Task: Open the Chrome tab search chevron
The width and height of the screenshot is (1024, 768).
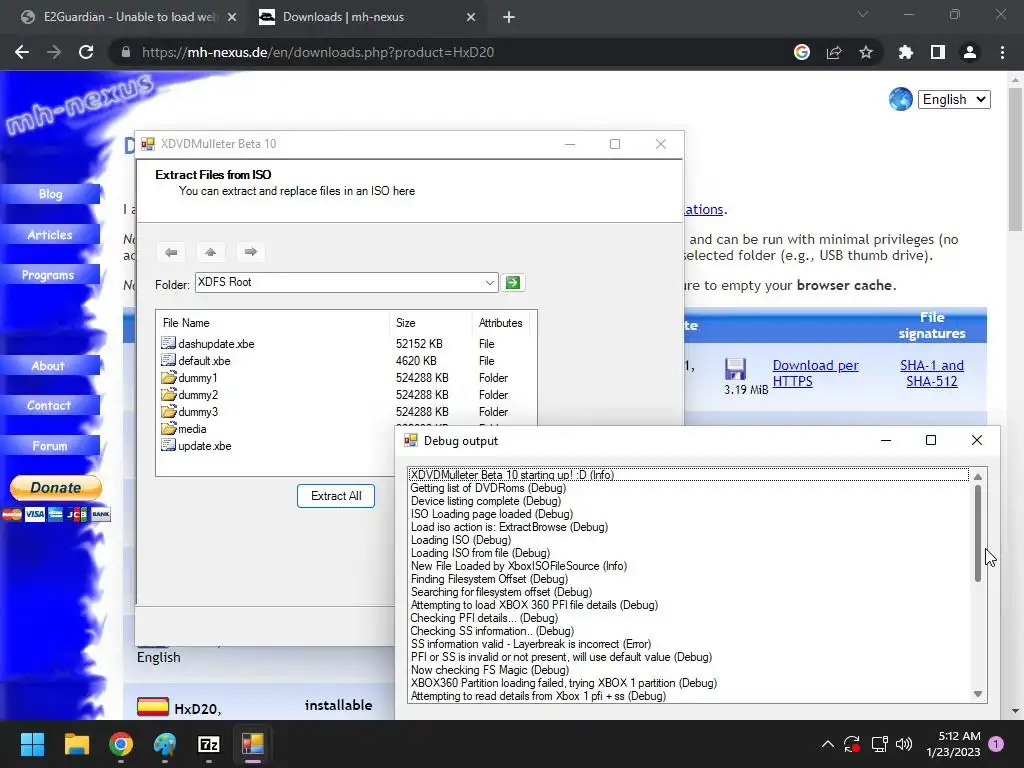Action: coord(863,14)
